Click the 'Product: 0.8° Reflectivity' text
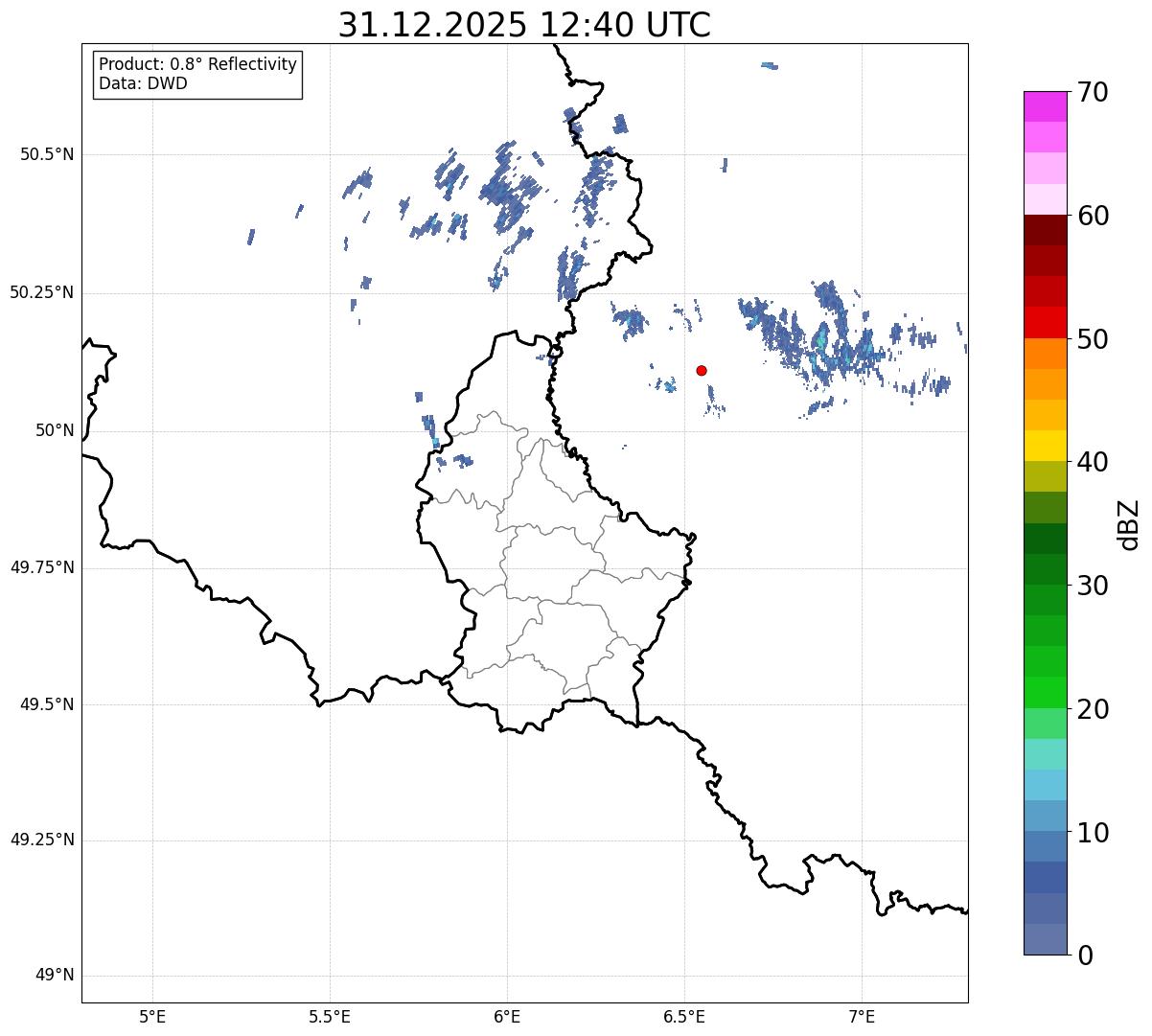 [x=198, y=64]
